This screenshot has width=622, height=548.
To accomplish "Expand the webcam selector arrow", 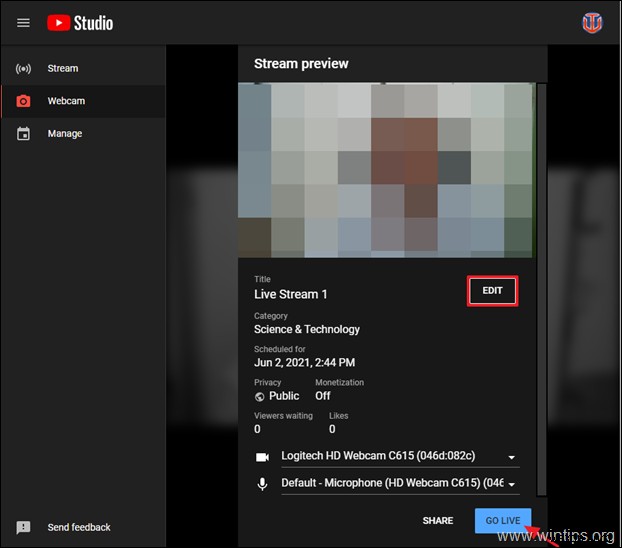I will click(511, 458).
